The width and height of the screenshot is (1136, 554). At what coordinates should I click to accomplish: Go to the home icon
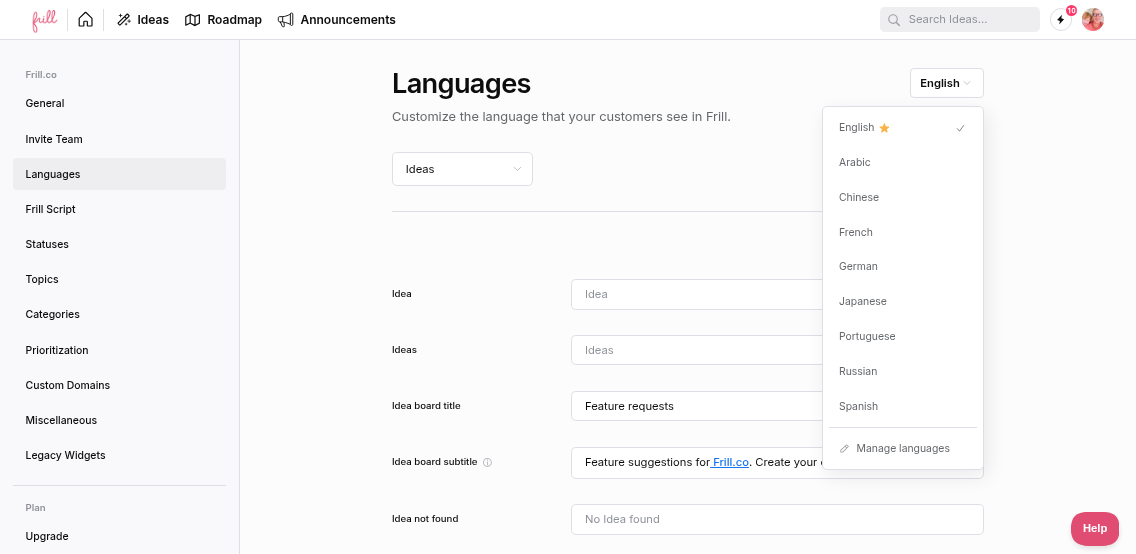pyautogui.click(x=85, y=20)
